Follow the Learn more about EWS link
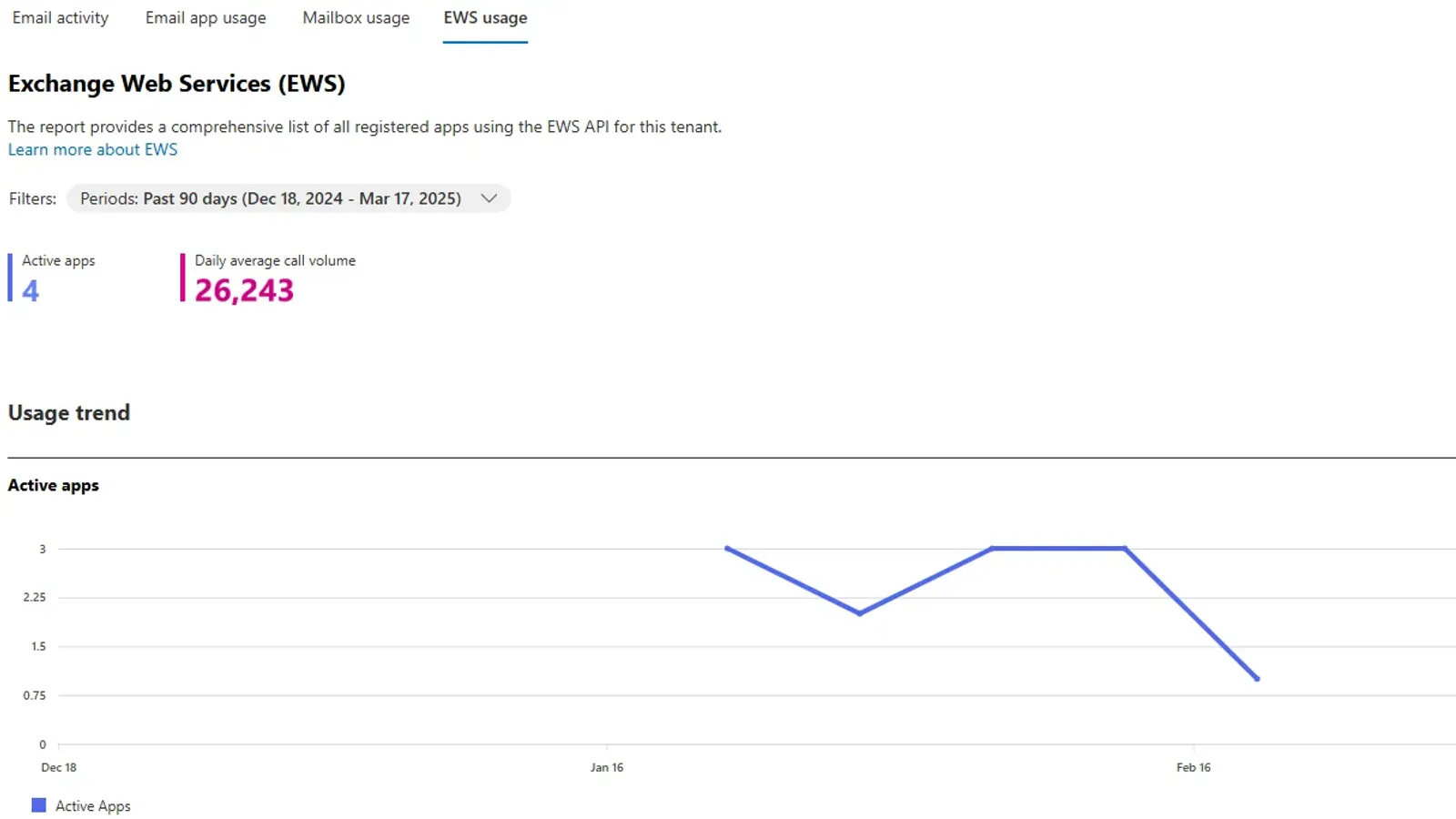This screenshot has width=1456, height=819. [93, 149]
